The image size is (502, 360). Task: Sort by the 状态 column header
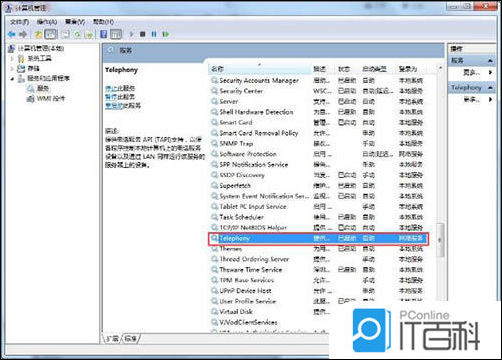point(347,69)
